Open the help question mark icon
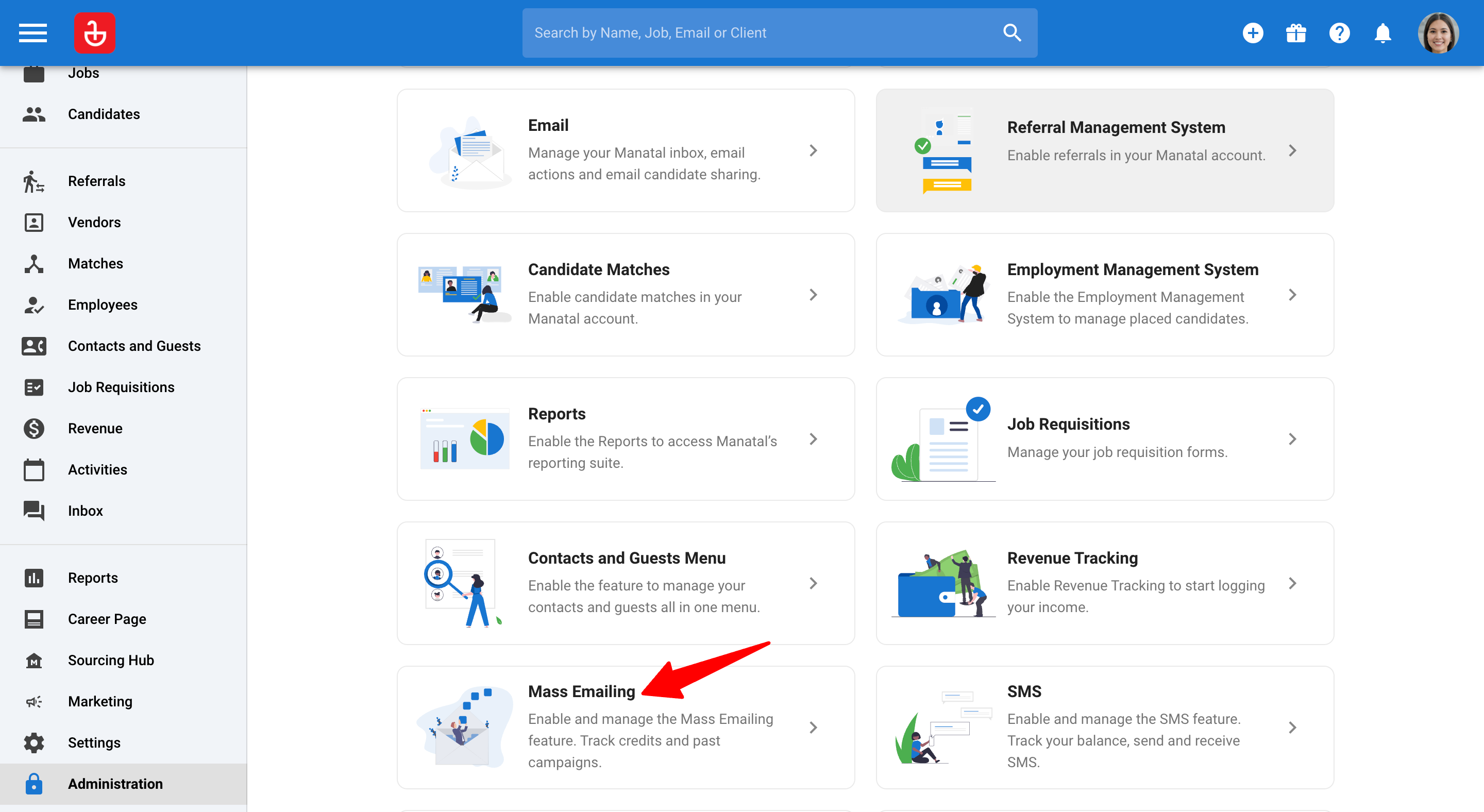This screenshot has width=1484, height=812. click(1339, 33)
